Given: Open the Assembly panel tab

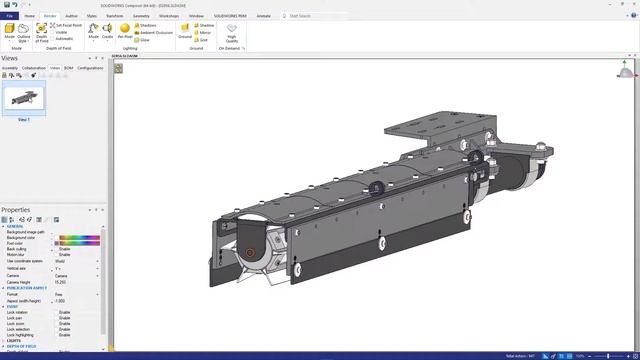Looking at the screenshot, I should pos(10,68).
